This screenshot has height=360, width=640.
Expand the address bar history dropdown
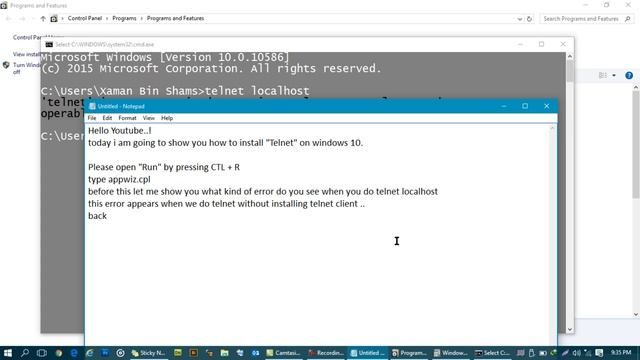[x=520, y=19]
